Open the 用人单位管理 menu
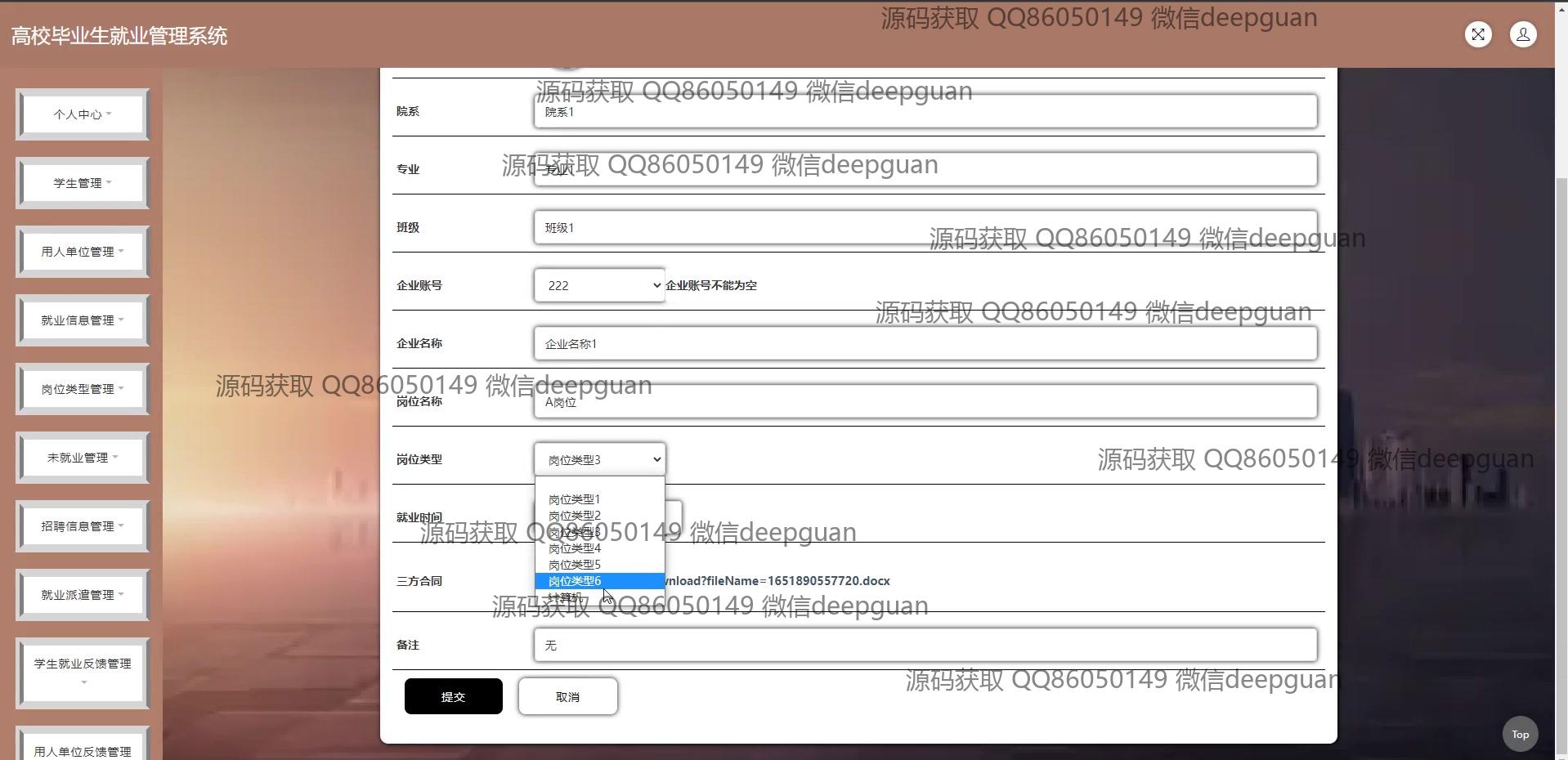This screenshot has width=1568, height=760. pos(83,252)
